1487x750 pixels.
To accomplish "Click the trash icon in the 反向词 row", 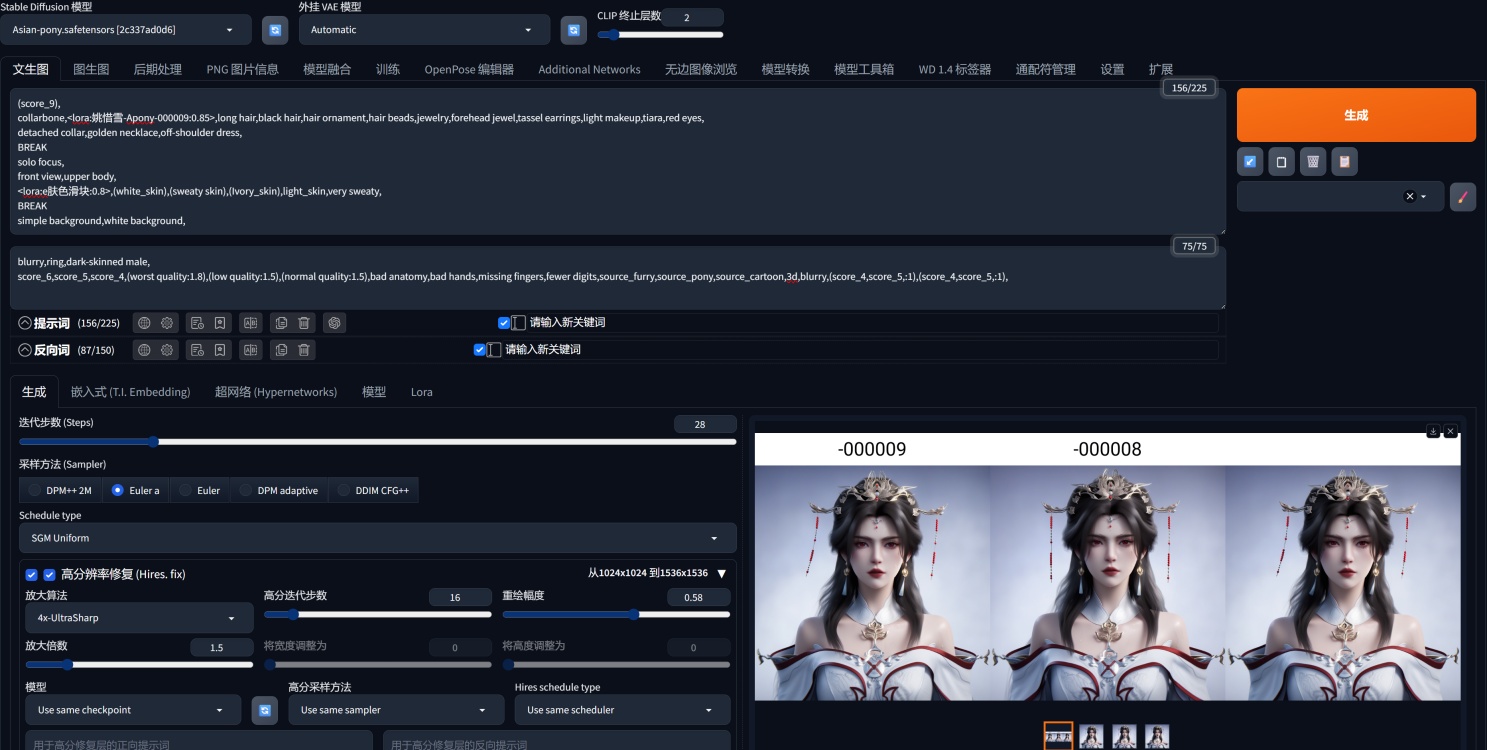I will coord(305,350).
